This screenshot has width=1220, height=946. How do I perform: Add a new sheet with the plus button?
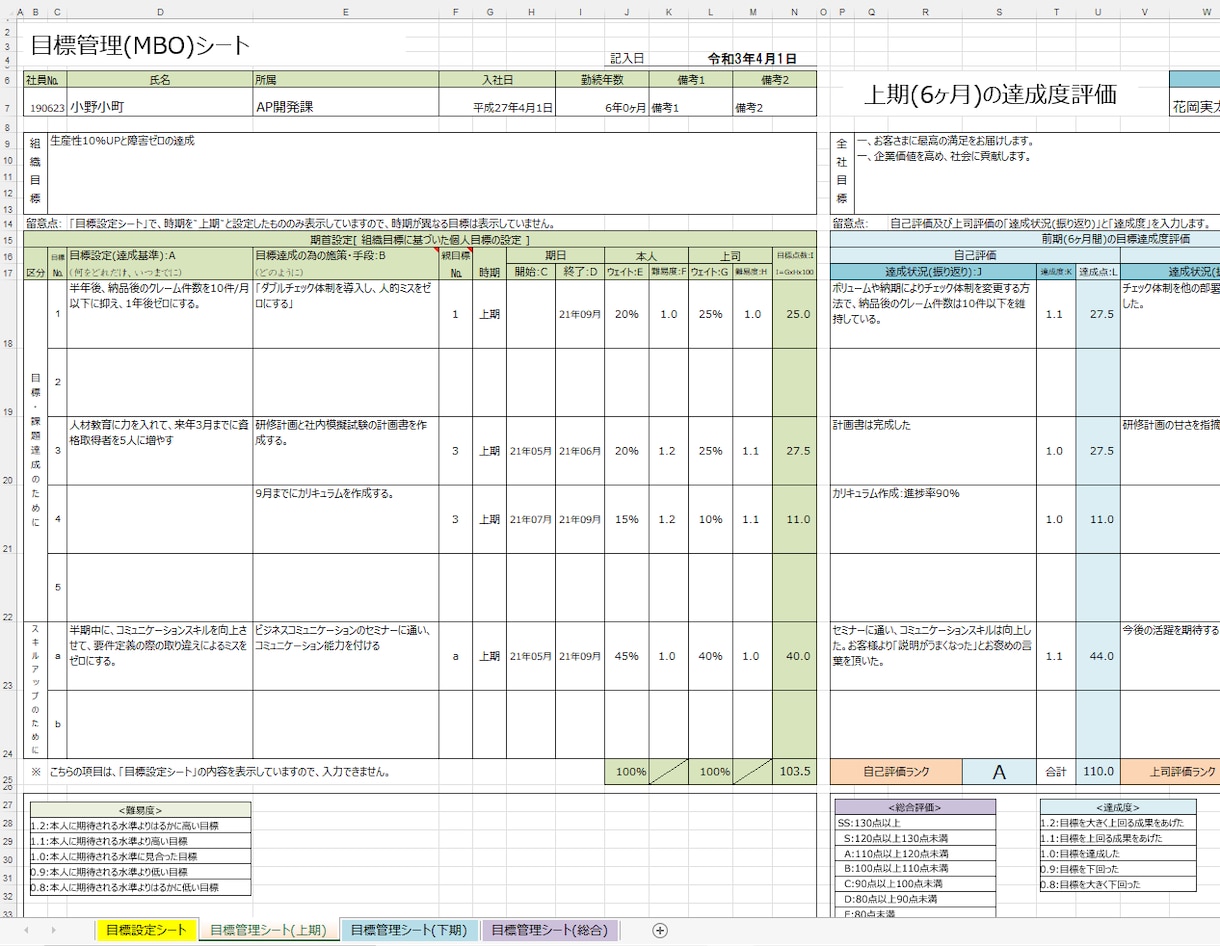pos(660,930)
